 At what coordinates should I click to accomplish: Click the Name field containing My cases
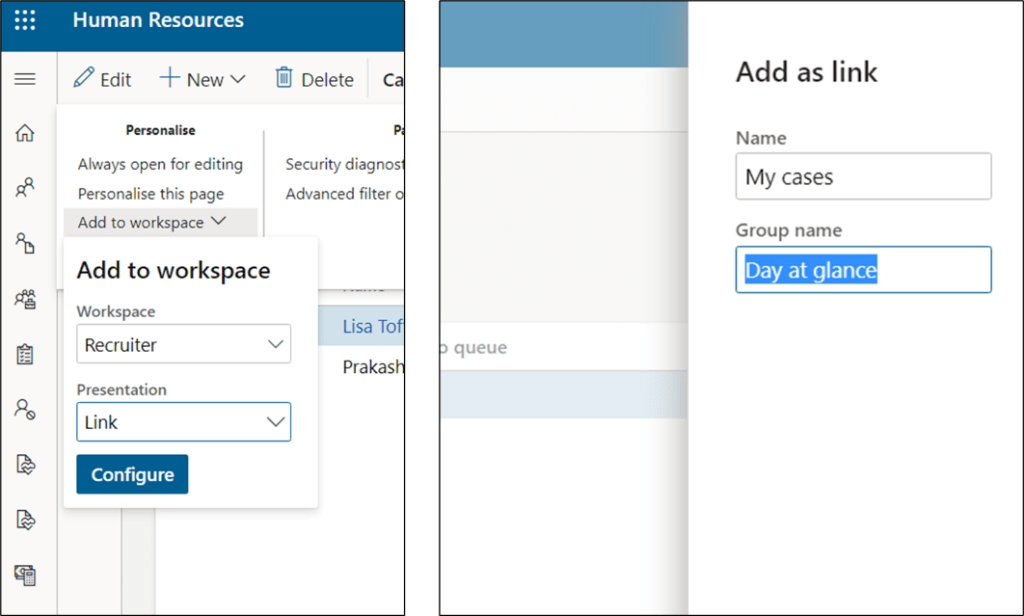click(863, 177)
